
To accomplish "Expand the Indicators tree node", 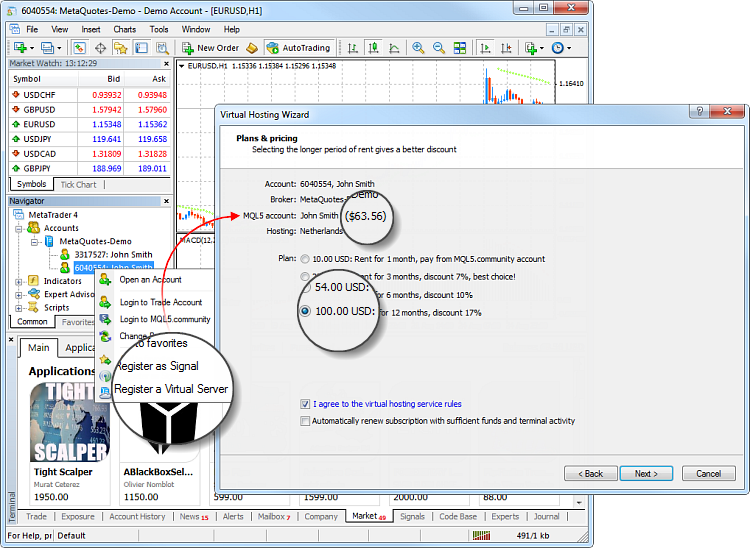I will click(x=20, y=281).
